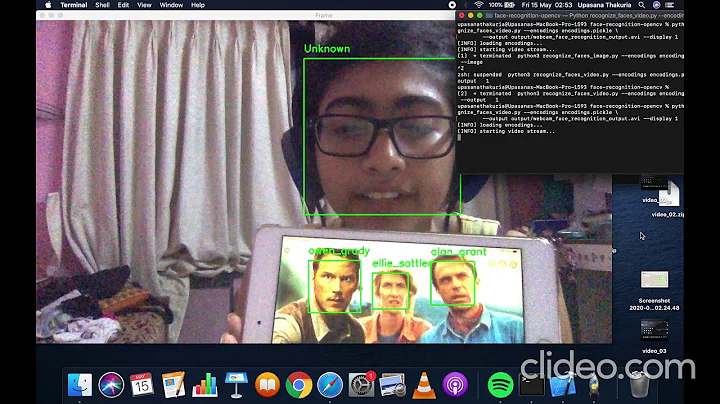Open Preview from the dock

[x=392, y=385]
